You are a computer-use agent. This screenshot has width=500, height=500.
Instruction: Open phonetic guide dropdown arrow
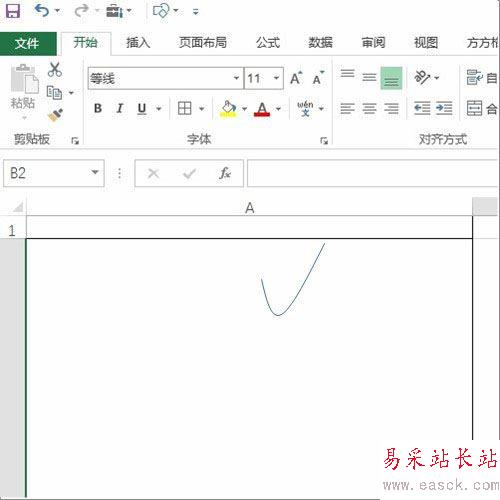click(321, 109)
